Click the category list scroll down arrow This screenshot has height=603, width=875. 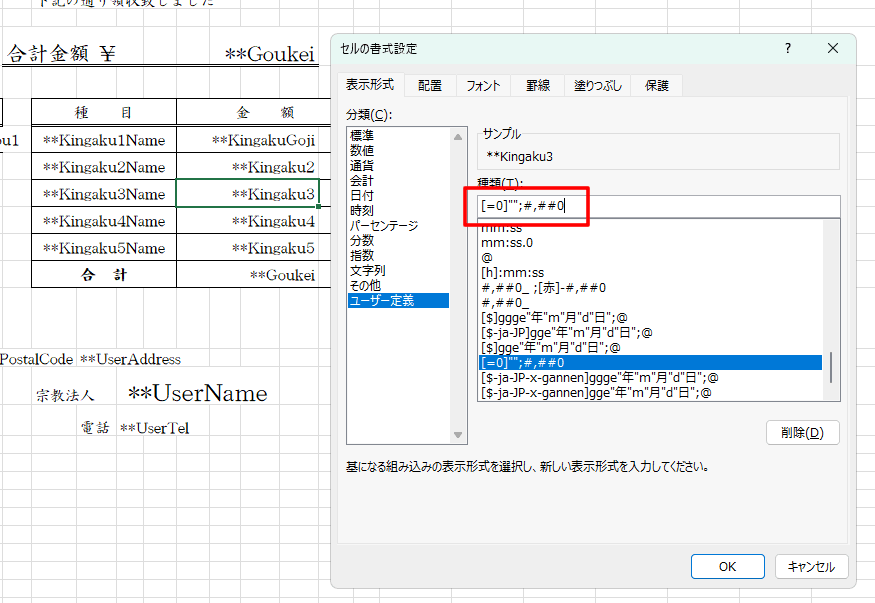click(x=458, y=435)
